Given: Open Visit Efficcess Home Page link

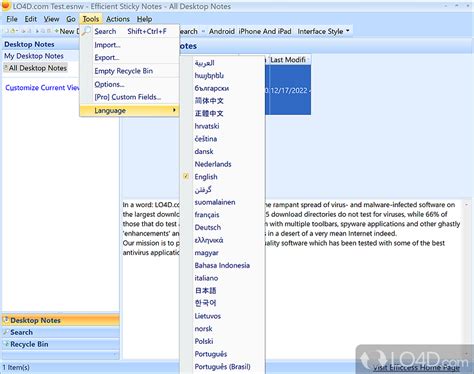Looking at the screenshot, I should (x=416, y=367).
